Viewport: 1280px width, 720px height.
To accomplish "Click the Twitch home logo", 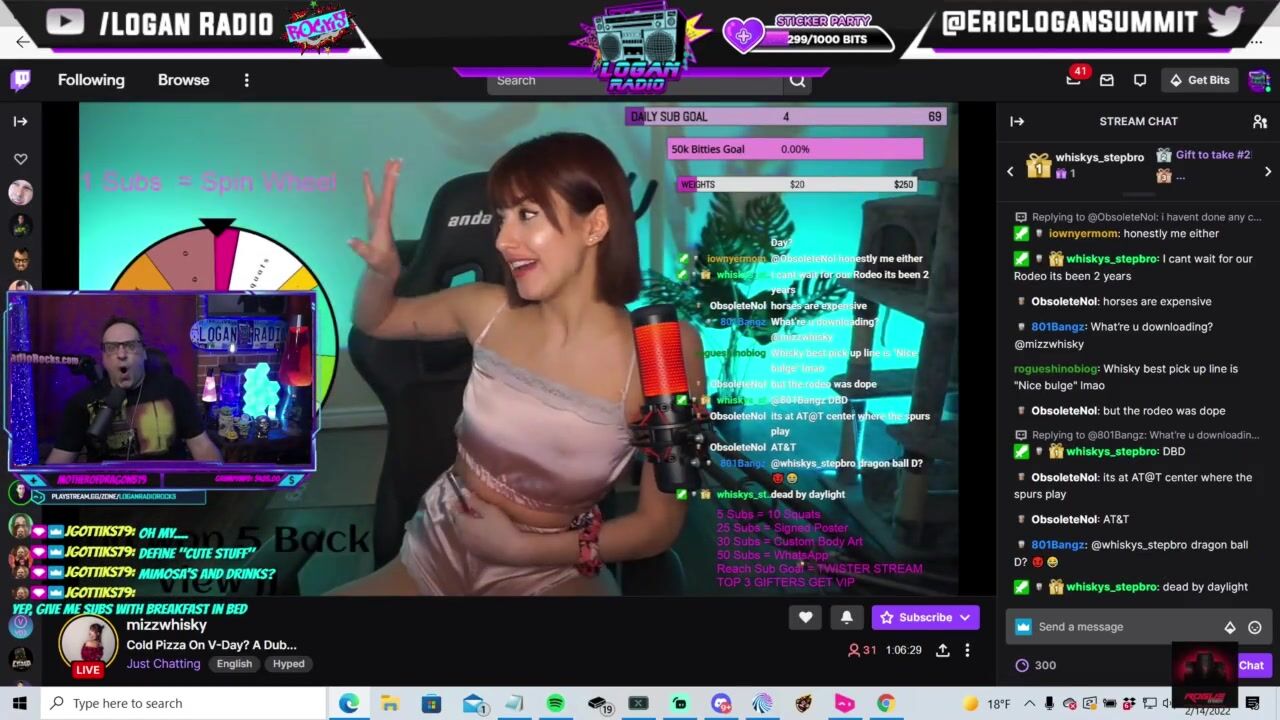I will (20, 80).
